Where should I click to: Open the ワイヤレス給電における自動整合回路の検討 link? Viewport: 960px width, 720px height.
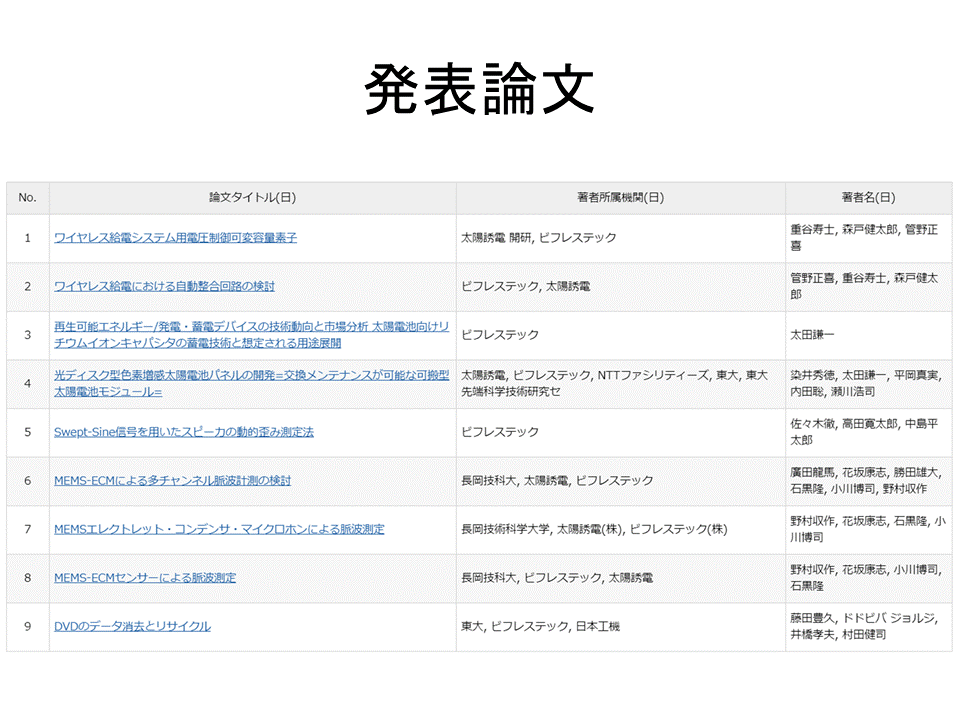coord(164,286)
